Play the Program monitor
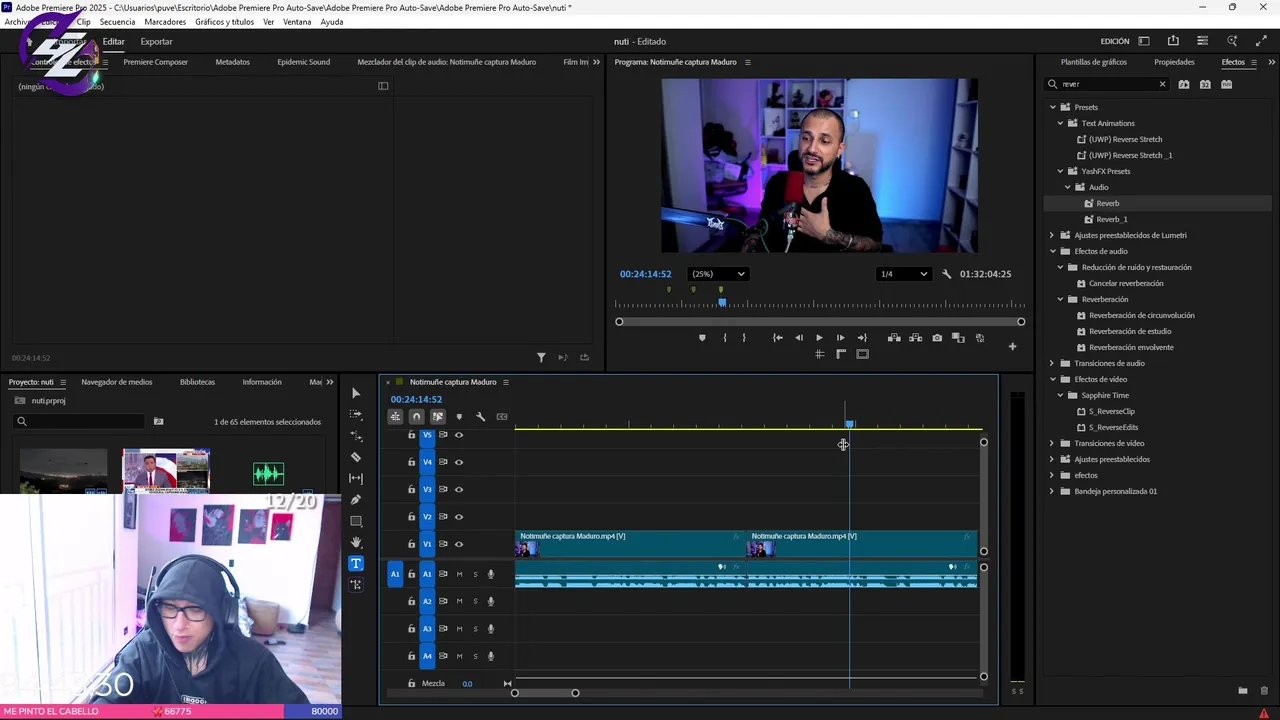 (x=819, y=338)
